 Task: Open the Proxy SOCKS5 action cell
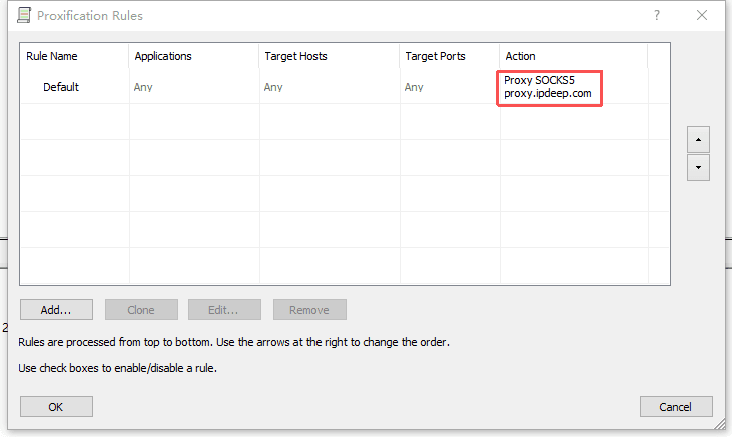(549, 87)
